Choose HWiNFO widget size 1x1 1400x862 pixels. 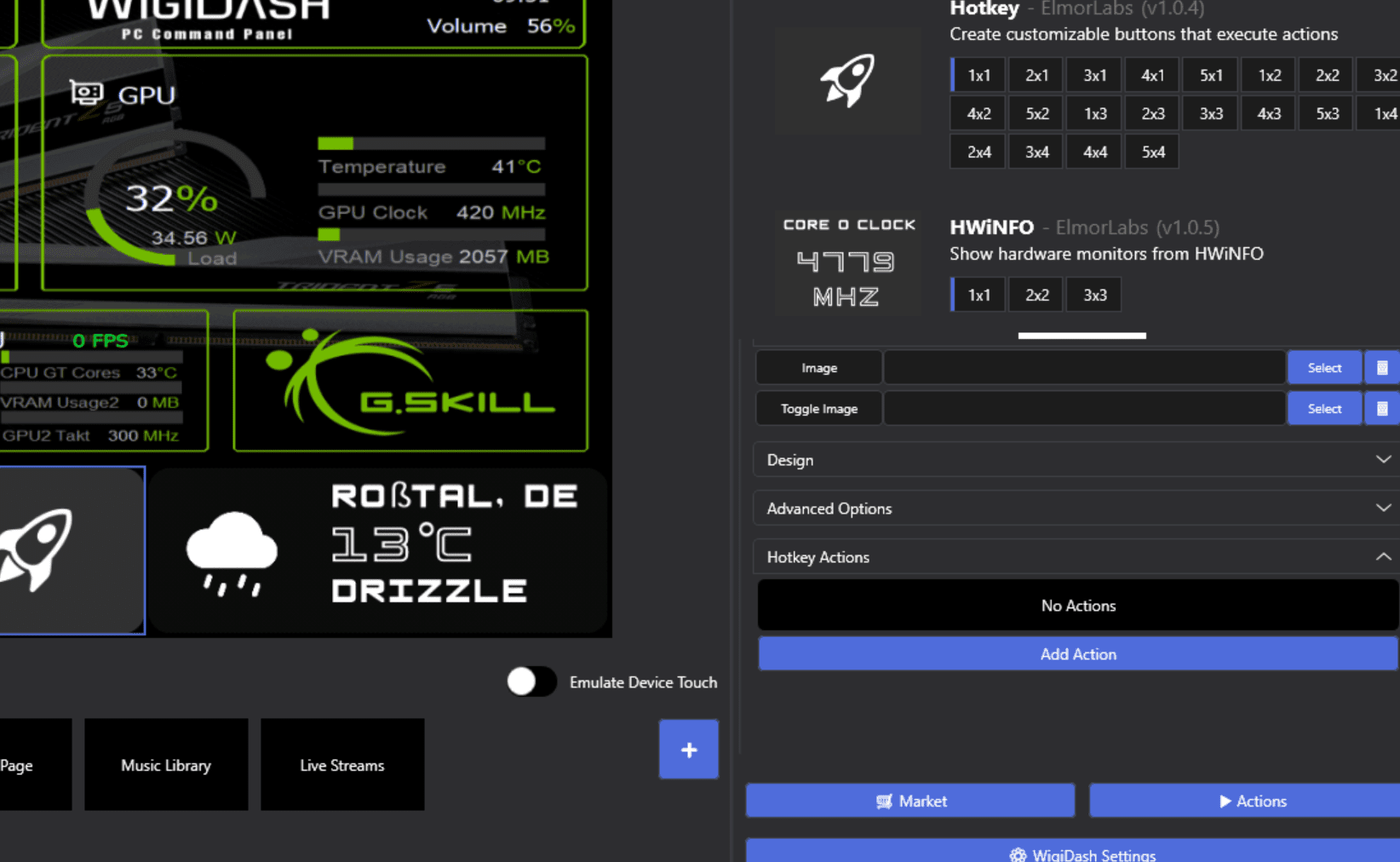(x=978, y=295)
